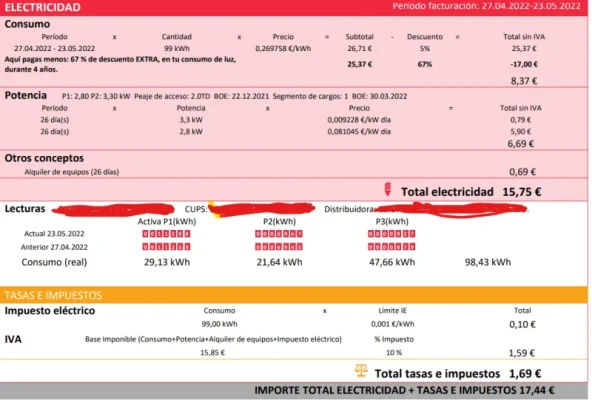This screenshot has height=400, width=592.
Task: Select the '5%' discount value
Action: 425,48
